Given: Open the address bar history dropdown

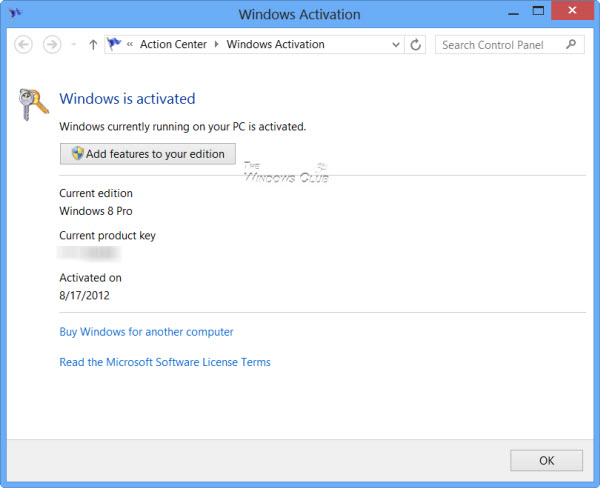Looking at the screenshot, I should pos(396,45).
